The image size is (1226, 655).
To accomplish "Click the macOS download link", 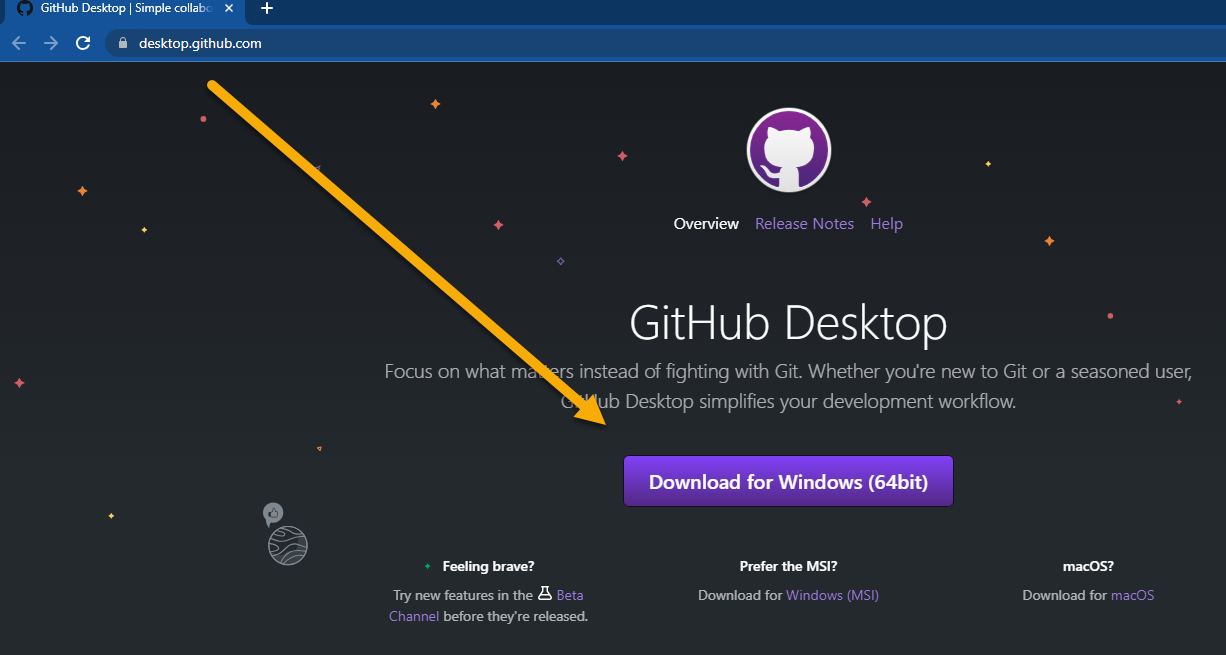I will coord(1132,595).
